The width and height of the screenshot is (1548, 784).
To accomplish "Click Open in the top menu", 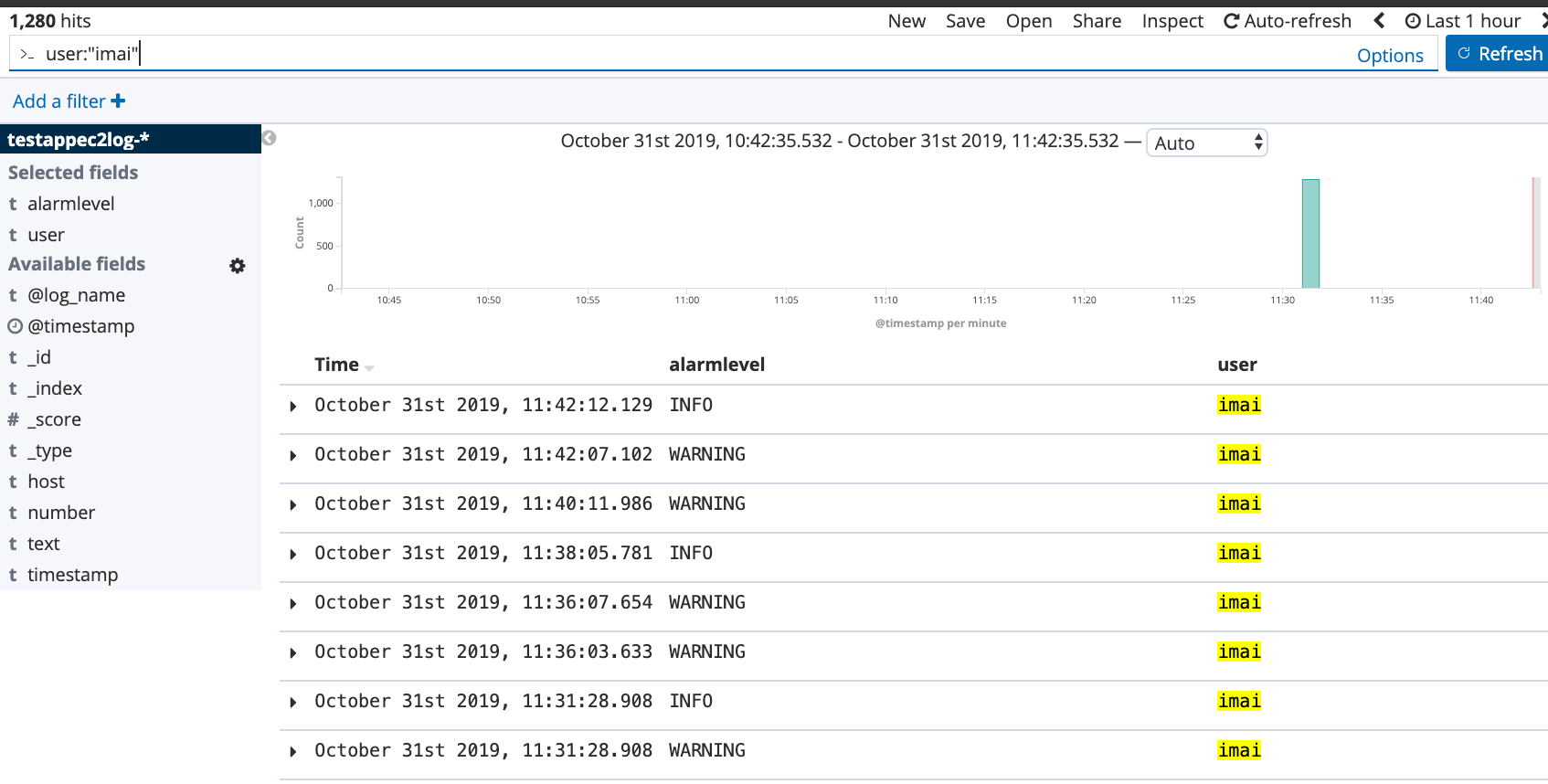I will (1029, 21).
